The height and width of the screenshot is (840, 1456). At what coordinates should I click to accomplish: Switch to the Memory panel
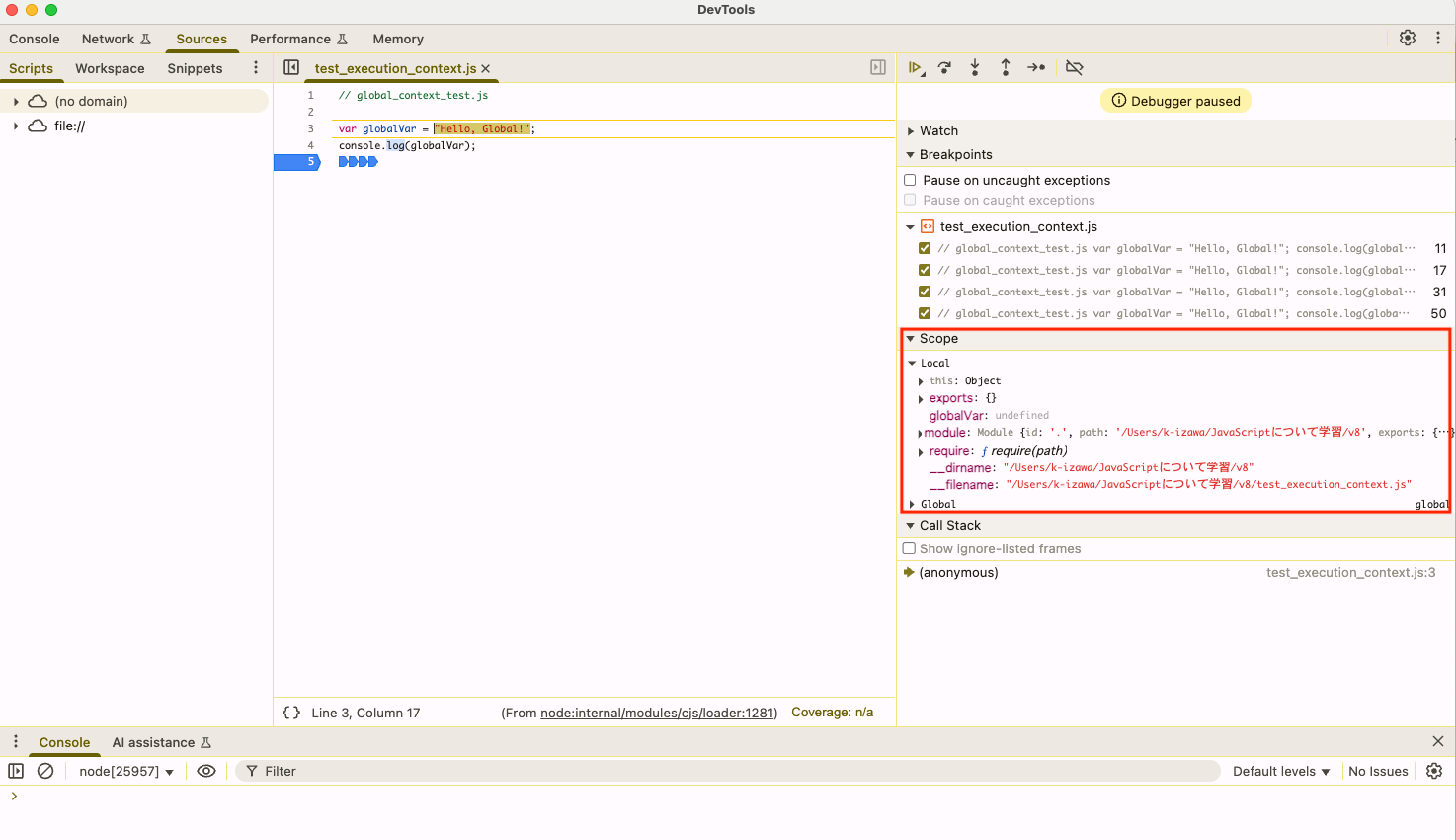[398, 39]
